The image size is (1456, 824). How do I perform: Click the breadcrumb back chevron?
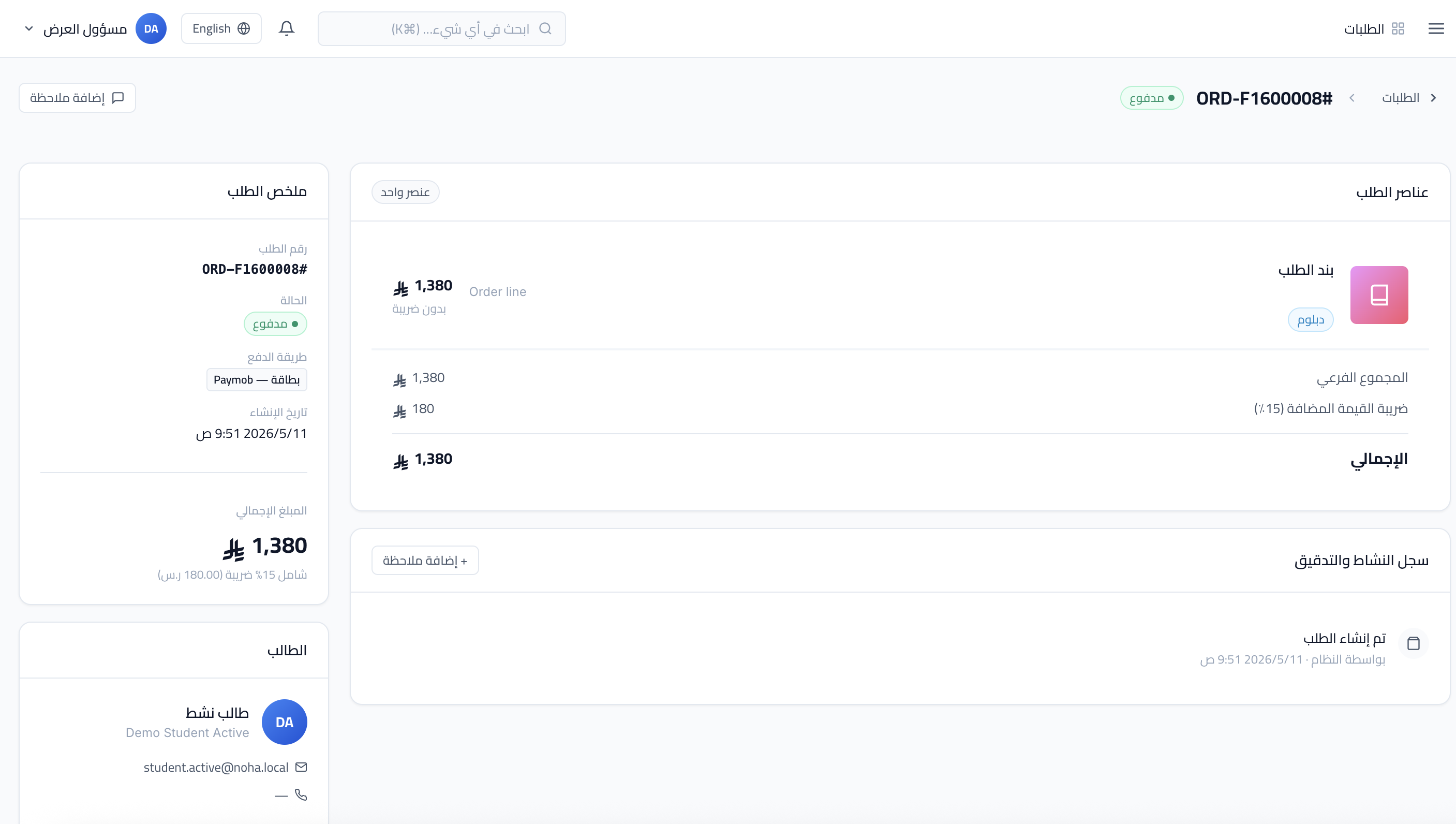click(1433, 98)
